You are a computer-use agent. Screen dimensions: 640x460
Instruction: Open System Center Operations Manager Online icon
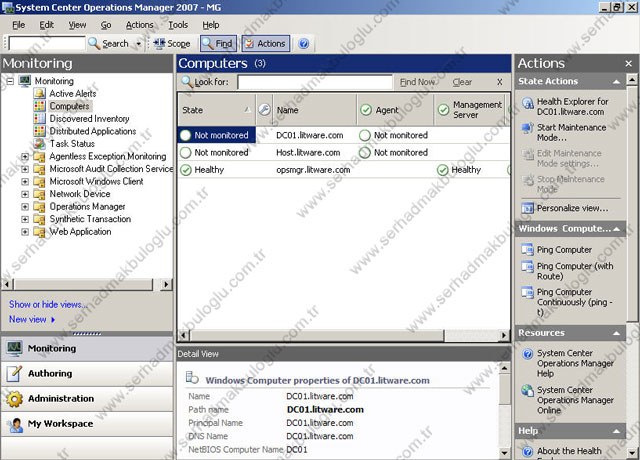pos(527,391)
